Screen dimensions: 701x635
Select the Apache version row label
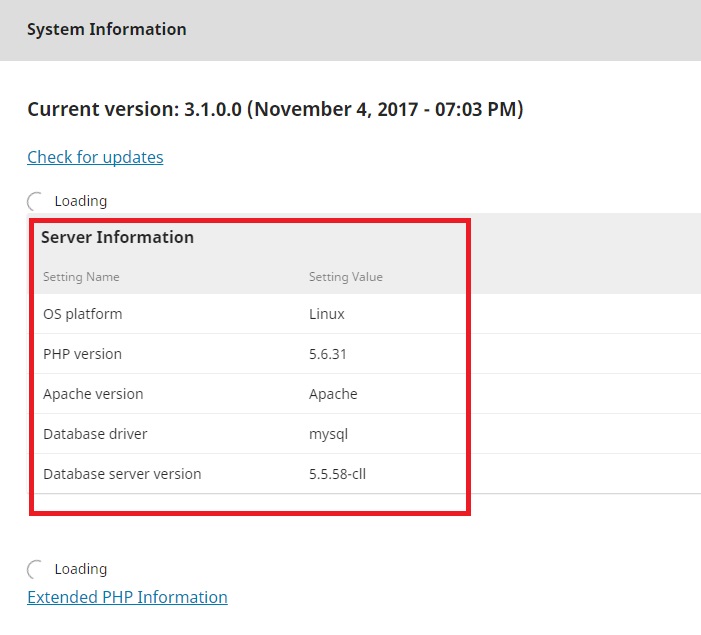[x=93, y=394]
